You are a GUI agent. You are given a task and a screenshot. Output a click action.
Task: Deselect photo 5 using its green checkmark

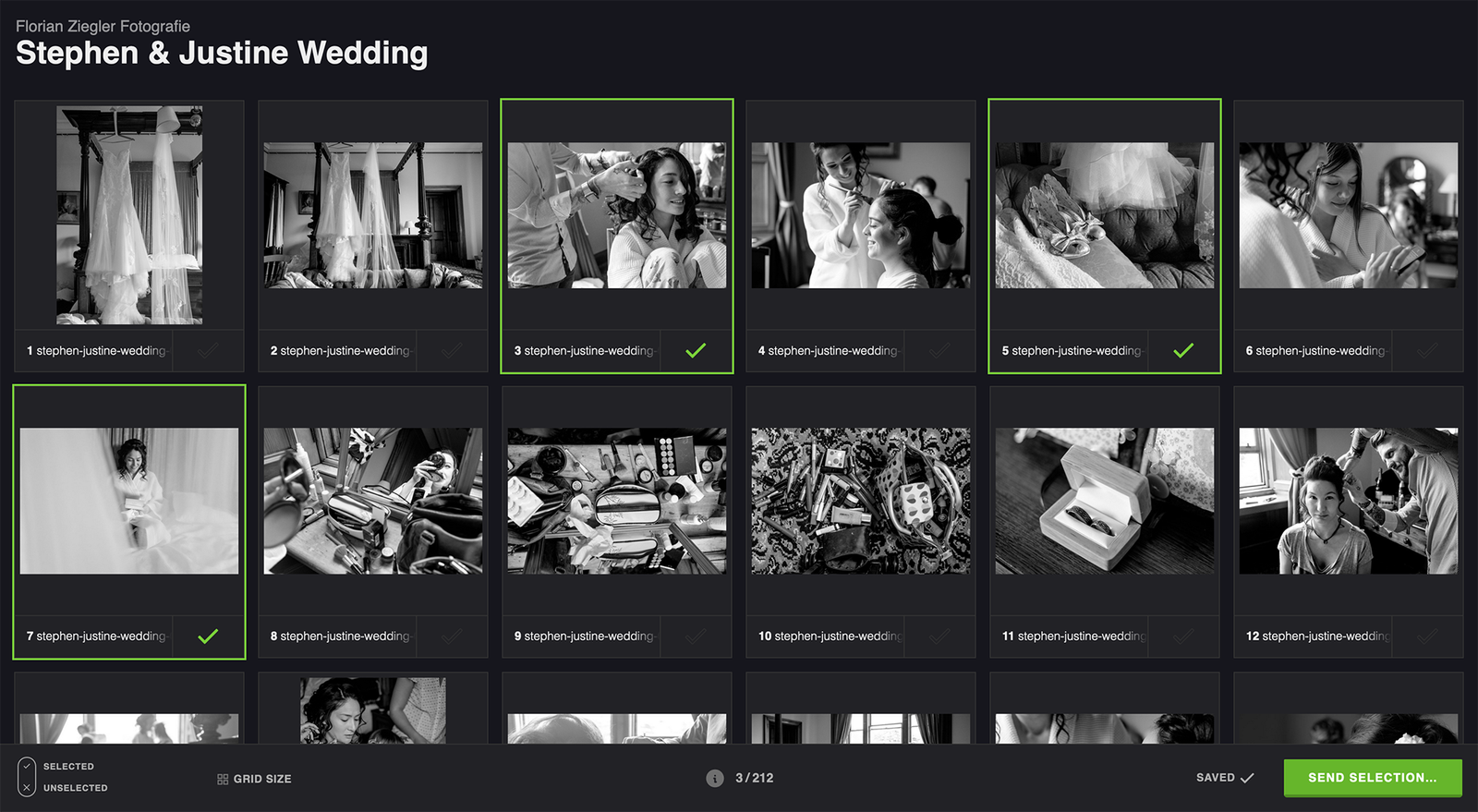pyautogui.click(x=1183, y=351)
